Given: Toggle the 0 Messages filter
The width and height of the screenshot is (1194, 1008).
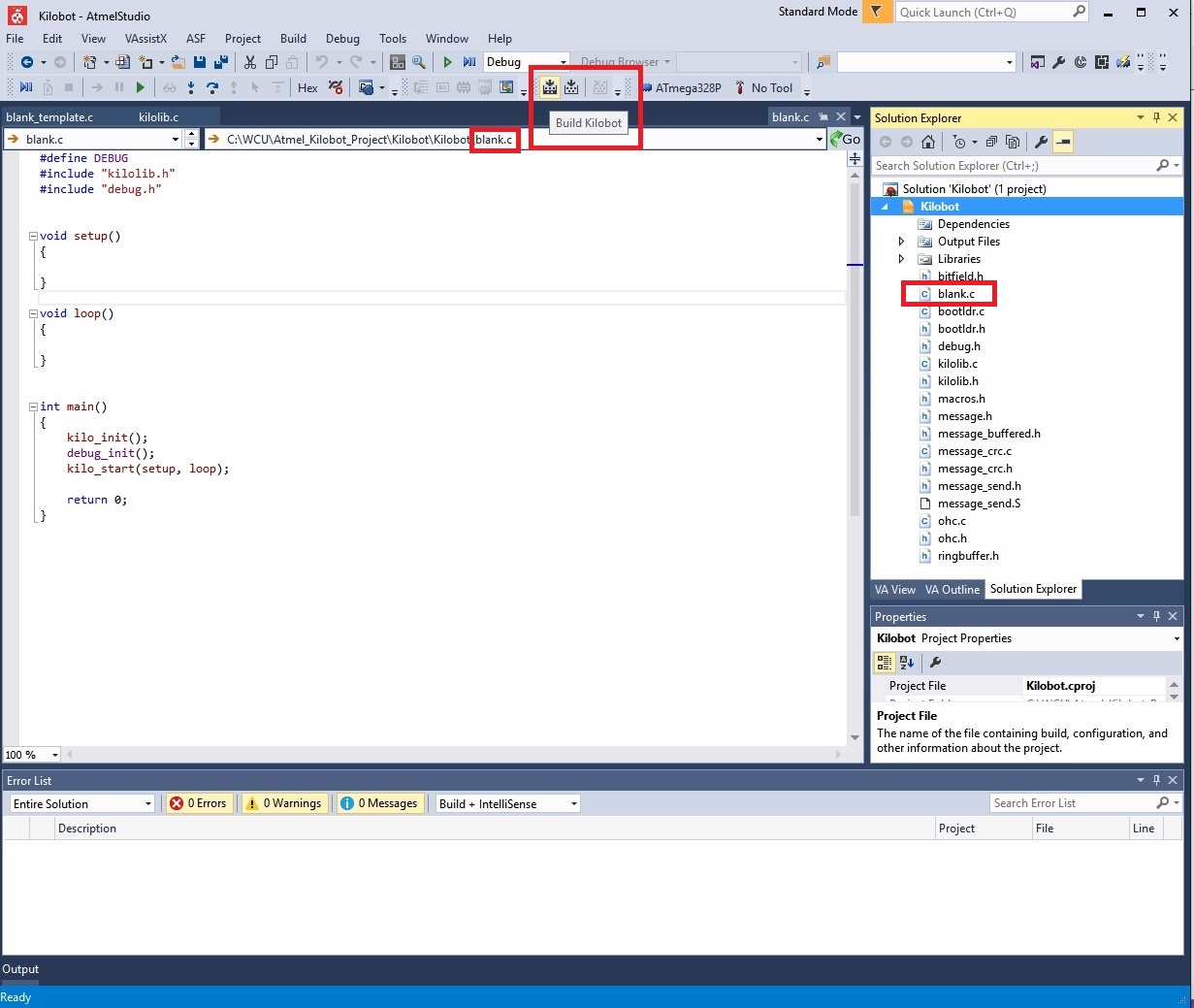Looking at the screenshot, I should [x=380, y=803].
